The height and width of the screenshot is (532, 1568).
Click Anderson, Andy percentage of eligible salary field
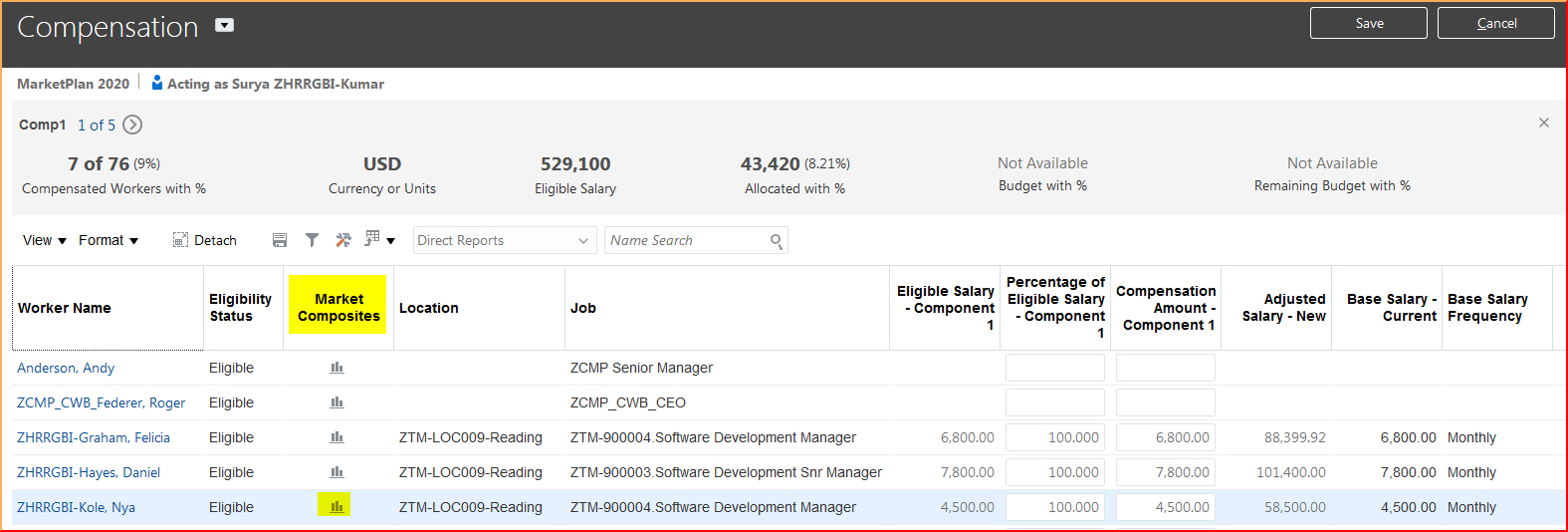point(1054,368)
